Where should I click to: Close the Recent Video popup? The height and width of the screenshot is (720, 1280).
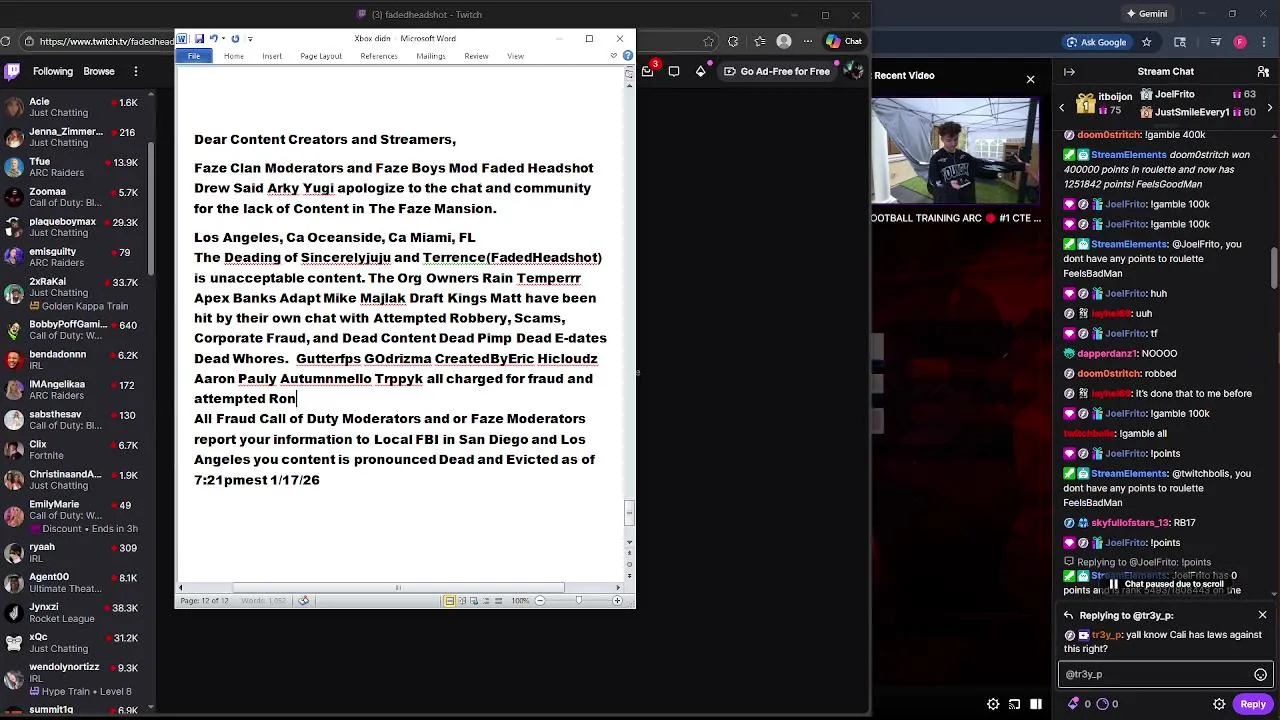pos(1030,79)
